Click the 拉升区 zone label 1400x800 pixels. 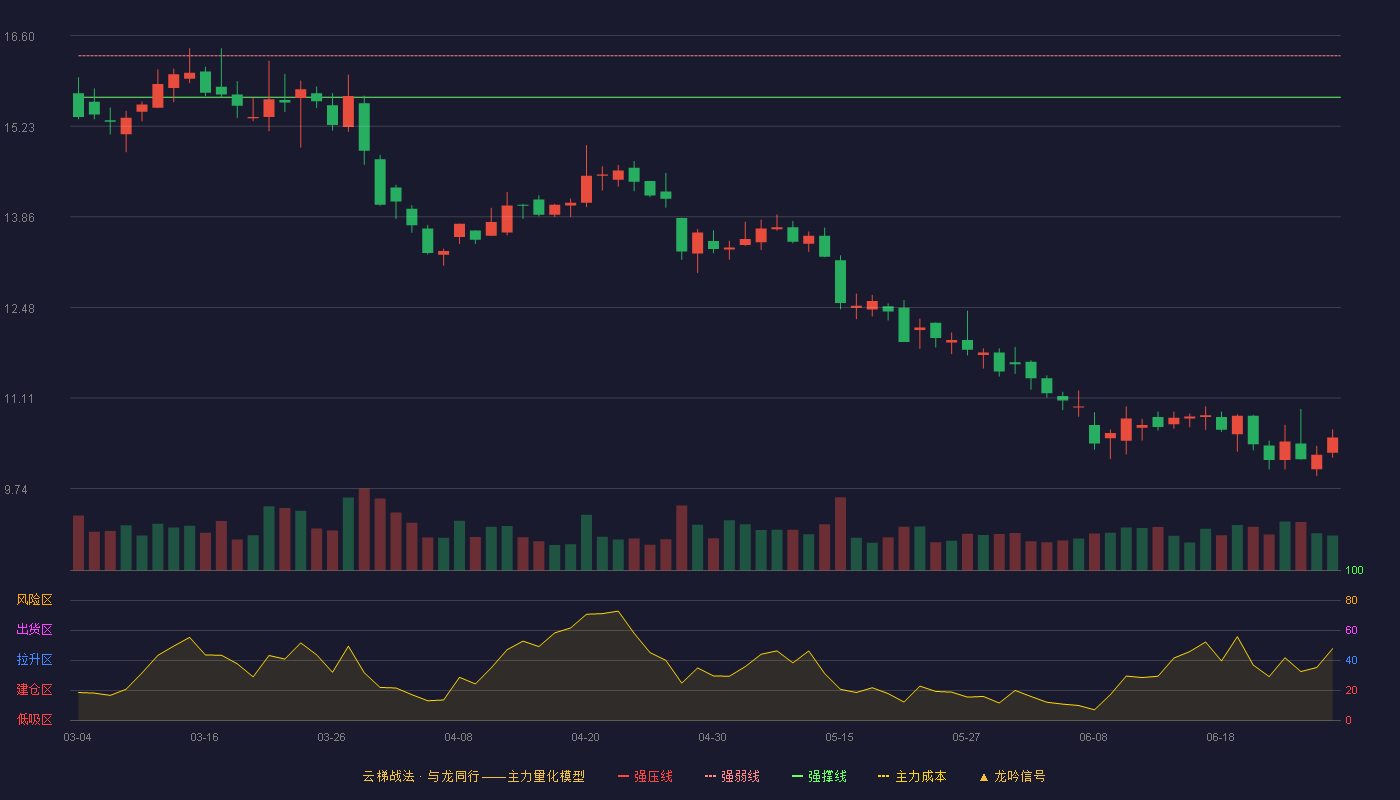point(34,660)
